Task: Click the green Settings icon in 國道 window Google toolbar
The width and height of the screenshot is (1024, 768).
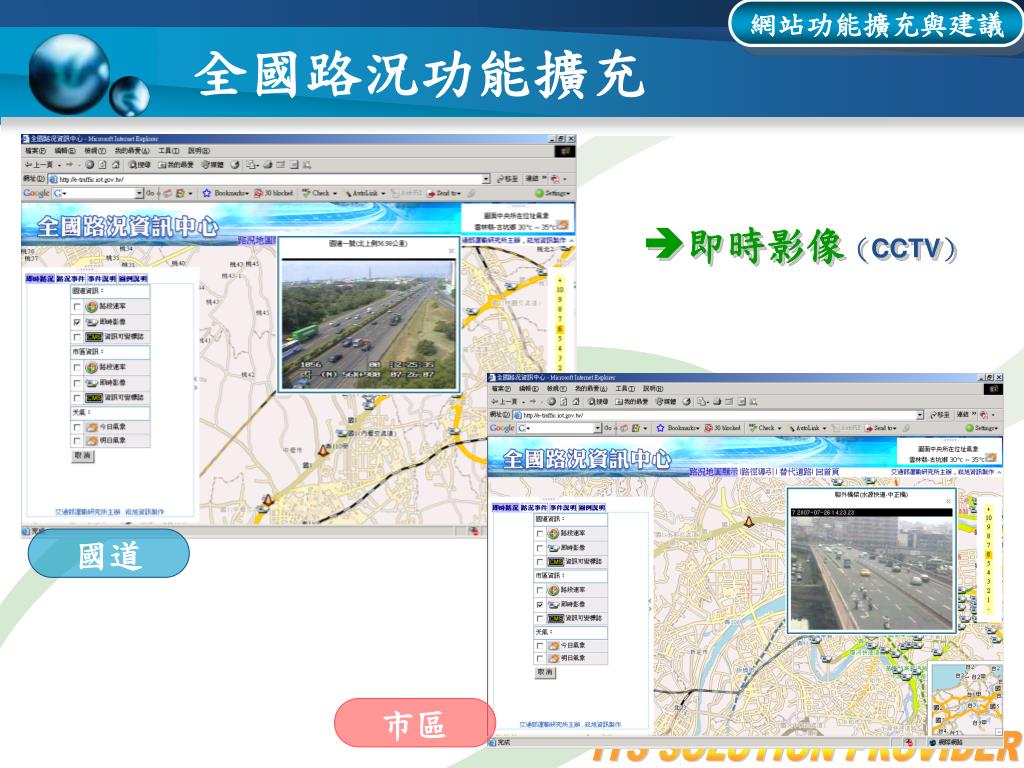Action: 539,193
